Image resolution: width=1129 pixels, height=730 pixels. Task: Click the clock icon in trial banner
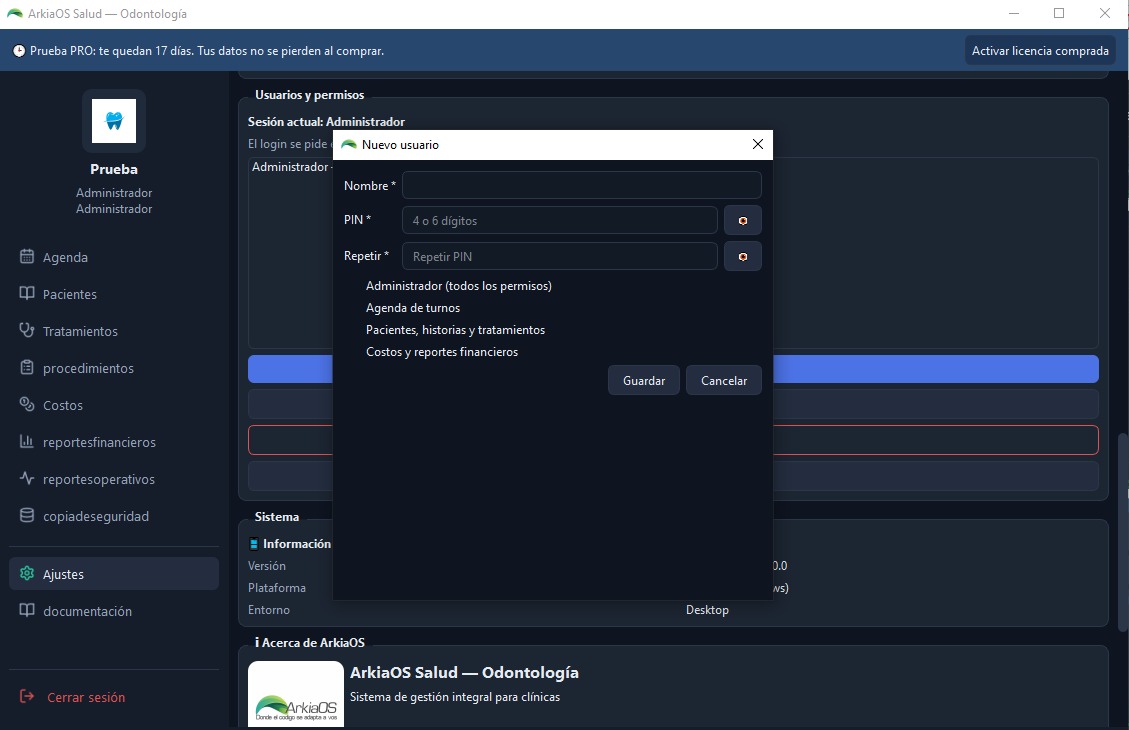19,51
